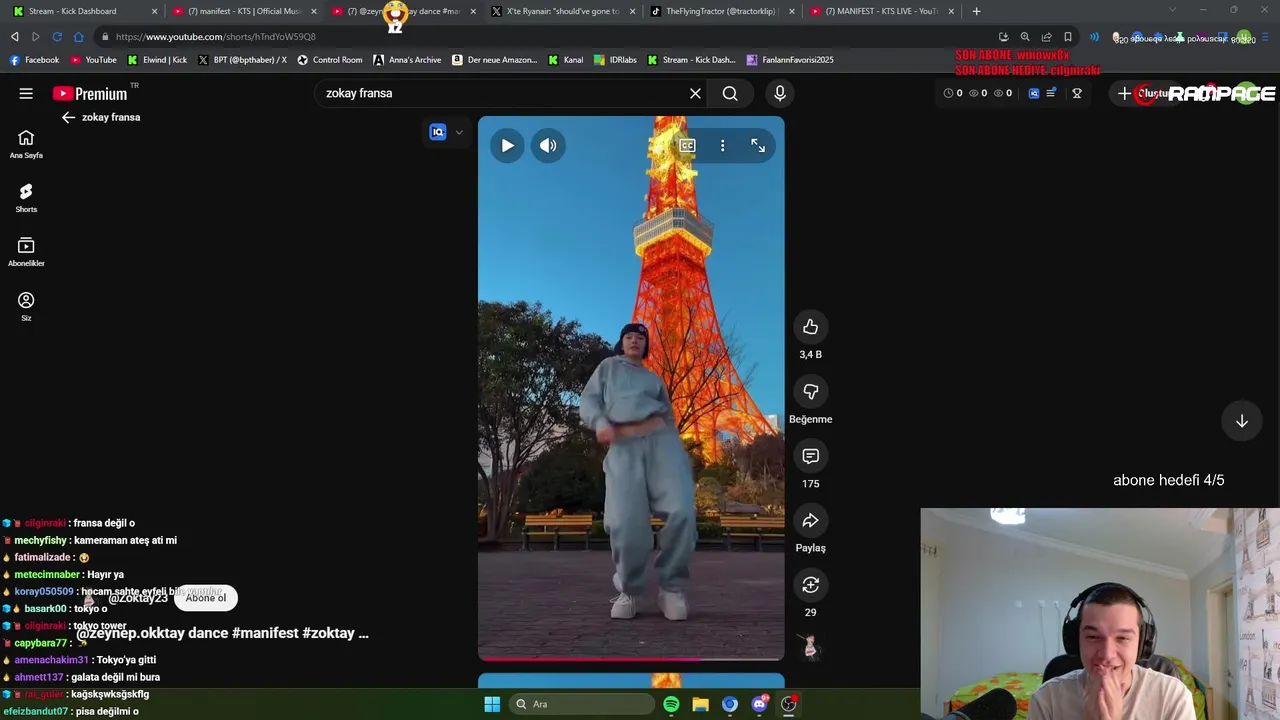Open File Explorer from the taskbar
The image size is (1280, 720).
tap(700, 704)
